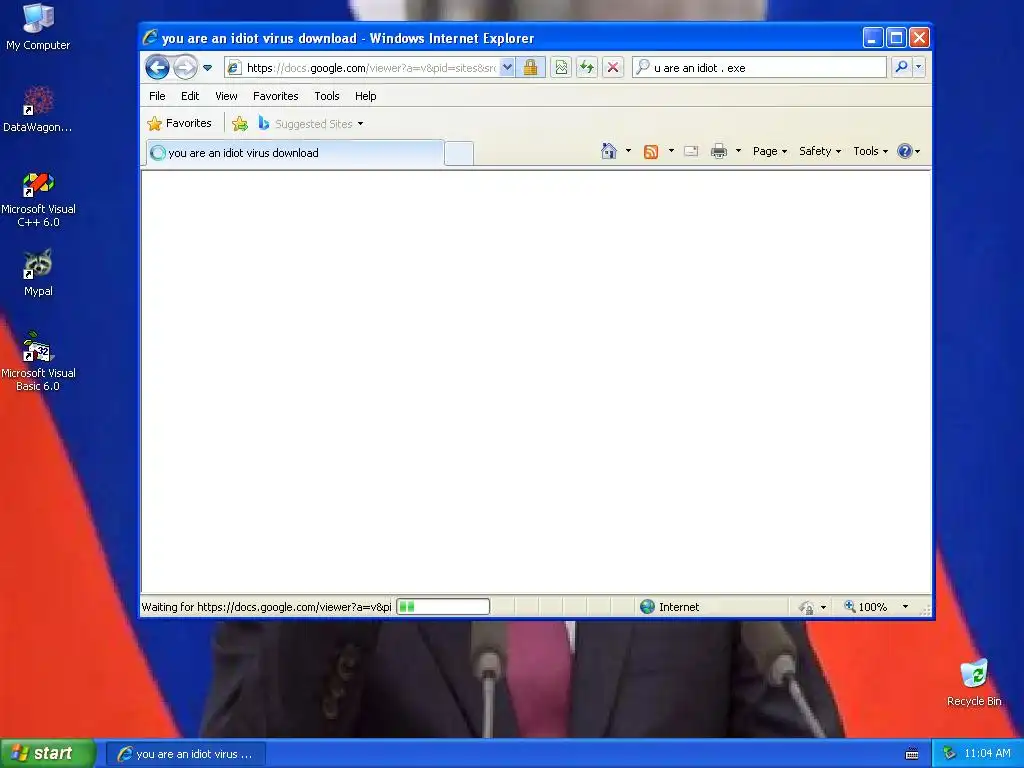Click the My Computer desktop icon
This screenshot has width=1024, height=768.
(38, 27)
